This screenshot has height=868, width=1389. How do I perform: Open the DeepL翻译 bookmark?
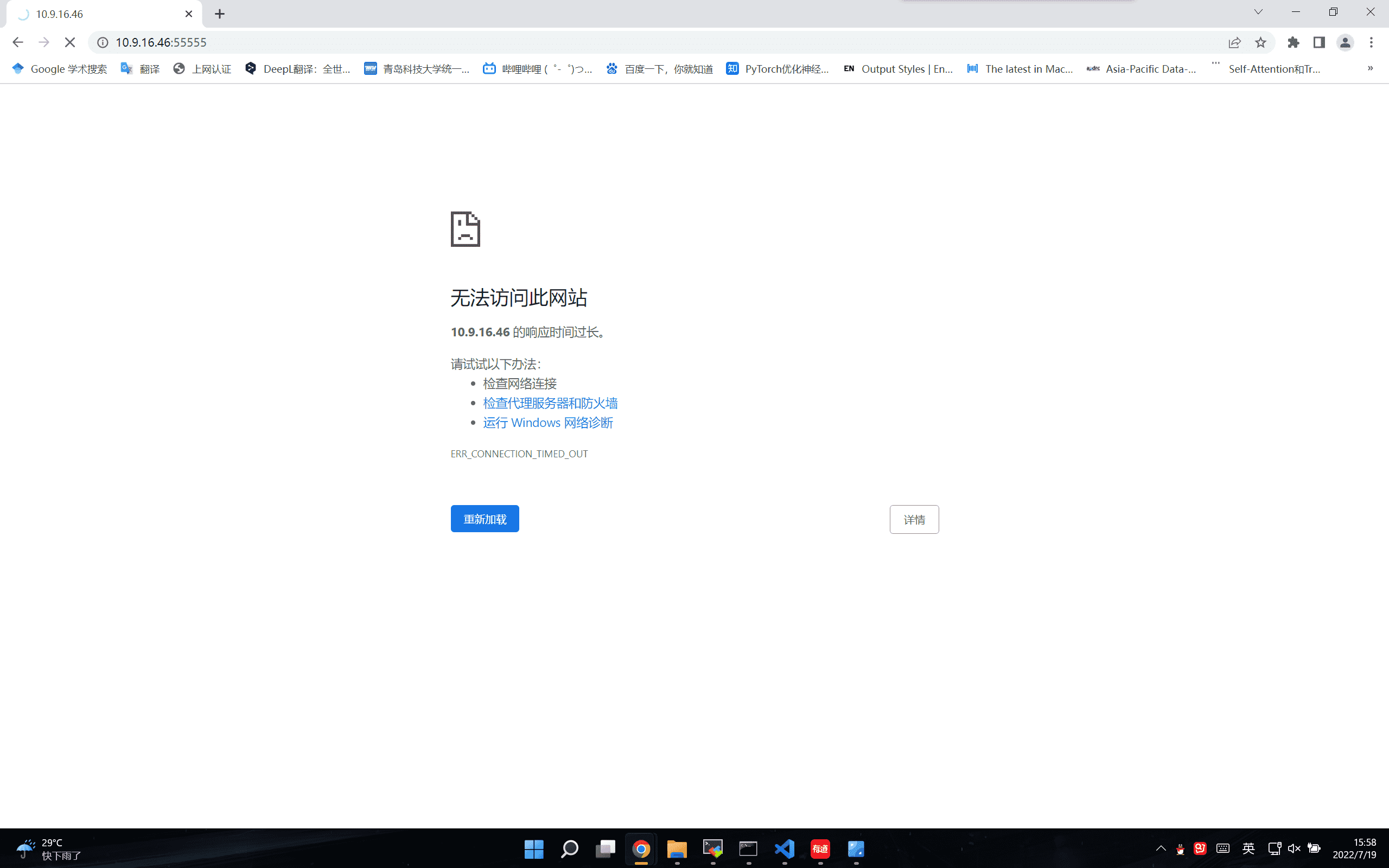[297, 69]
